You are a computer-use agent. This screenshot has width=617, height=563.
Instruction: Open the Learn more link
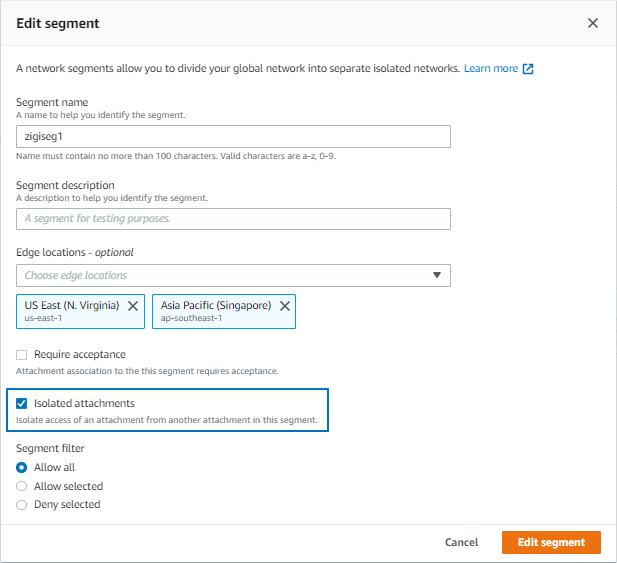(x=491, y=68)
